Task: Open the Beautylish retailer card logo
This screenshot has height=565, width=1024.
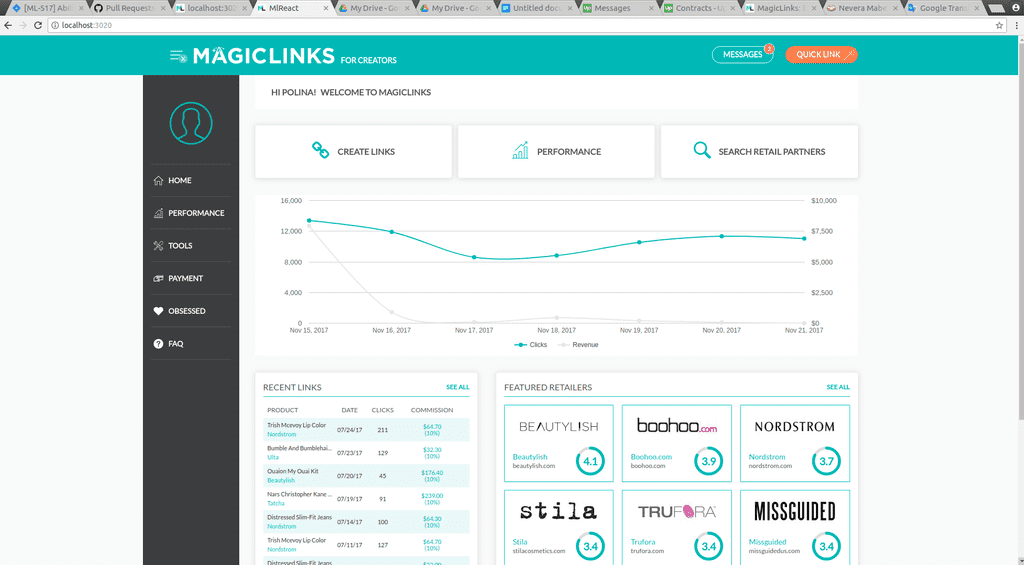Action: pos(559,427)
